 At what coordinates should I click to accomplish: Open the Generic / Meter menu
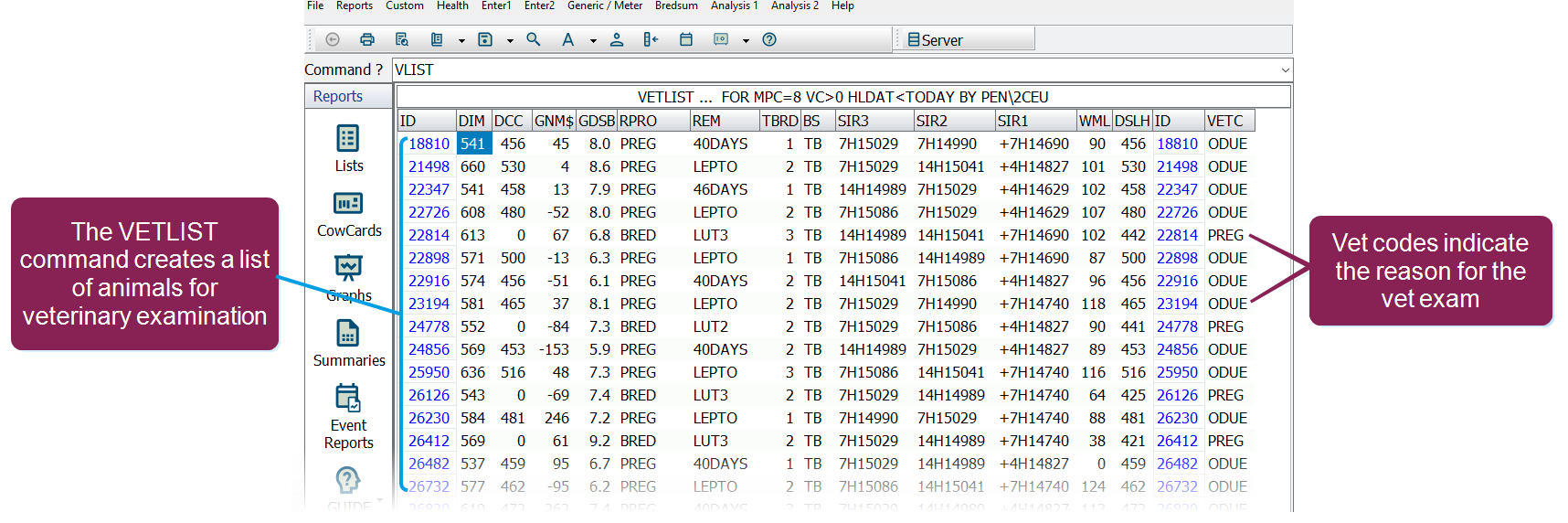click(x=605, y=5)
